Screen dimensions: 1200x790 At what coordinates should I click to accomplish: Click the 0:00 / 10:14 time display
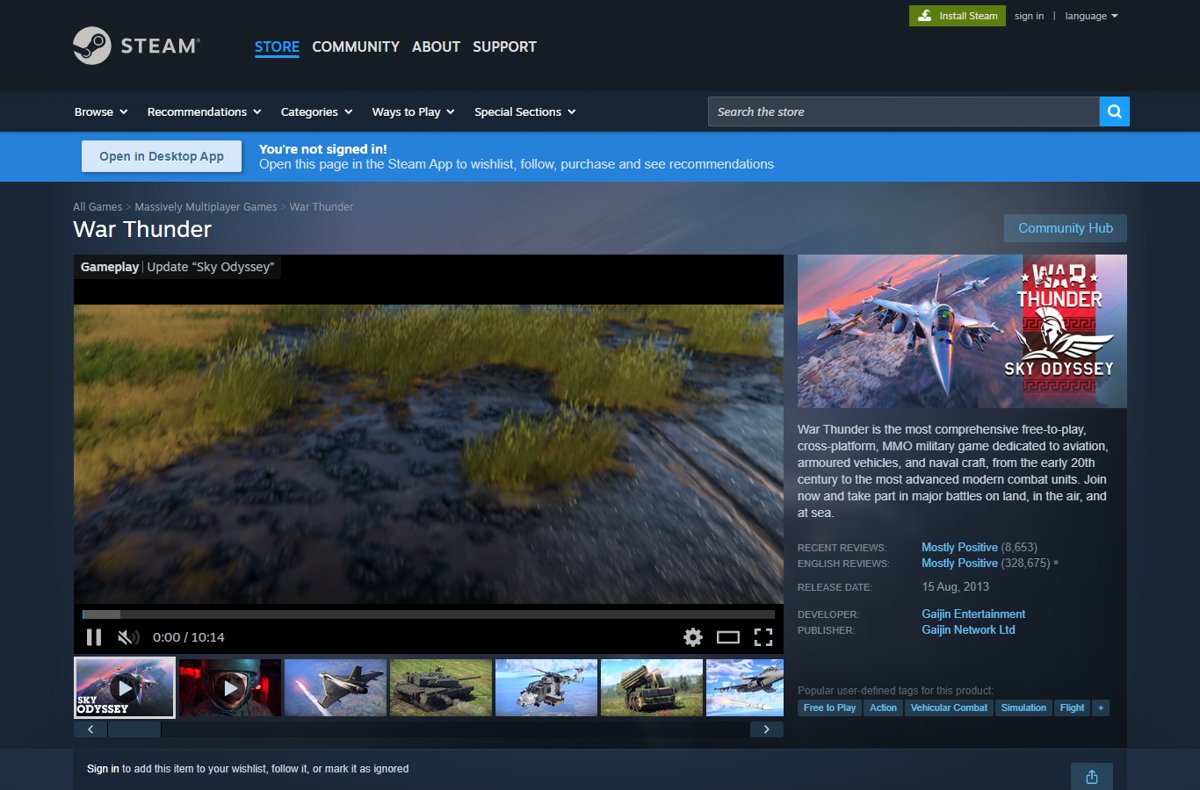click(188, 637)
